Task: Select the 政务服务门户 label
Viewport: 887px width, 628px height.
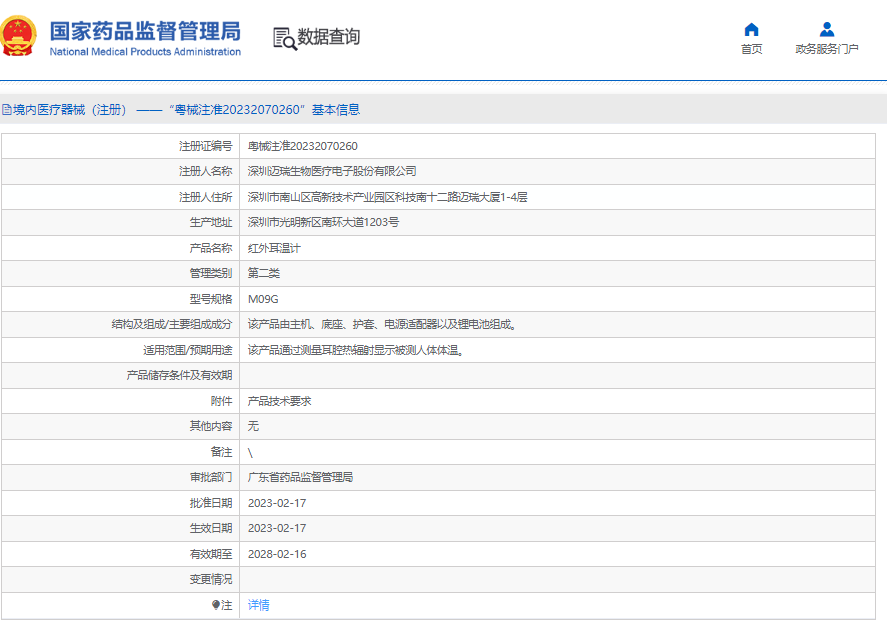Action: pos(826,49)
